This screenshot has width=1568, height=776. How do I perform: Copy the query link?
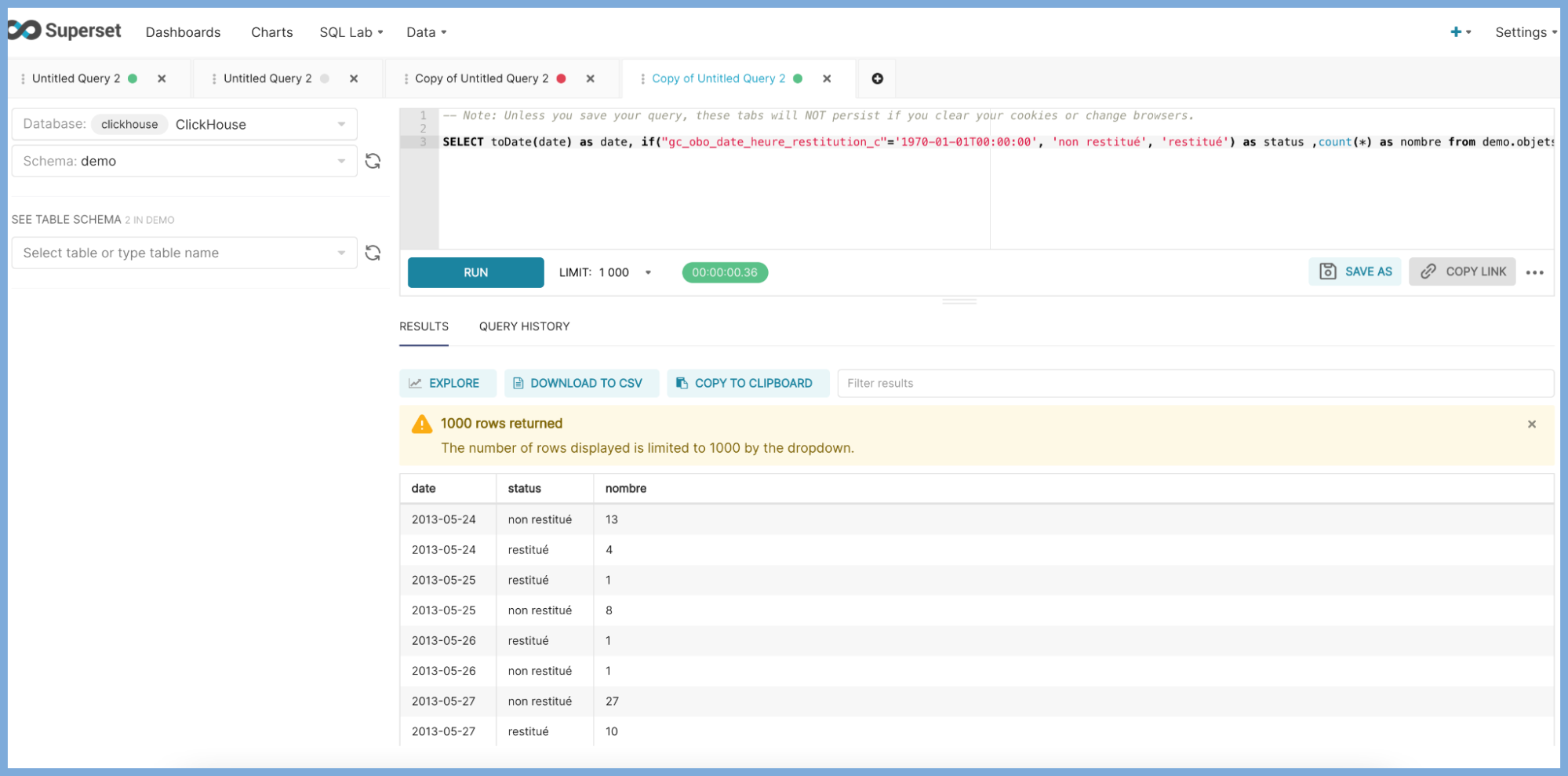(x=1461, y=271)
